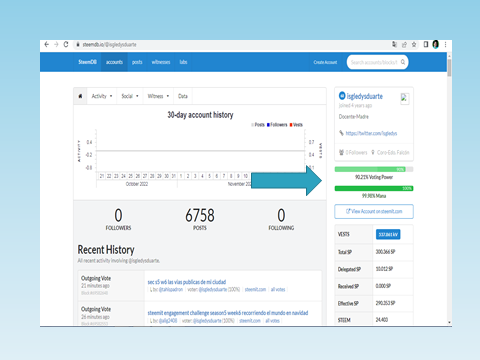Click the scrollbar down arrow

[449, 322]
